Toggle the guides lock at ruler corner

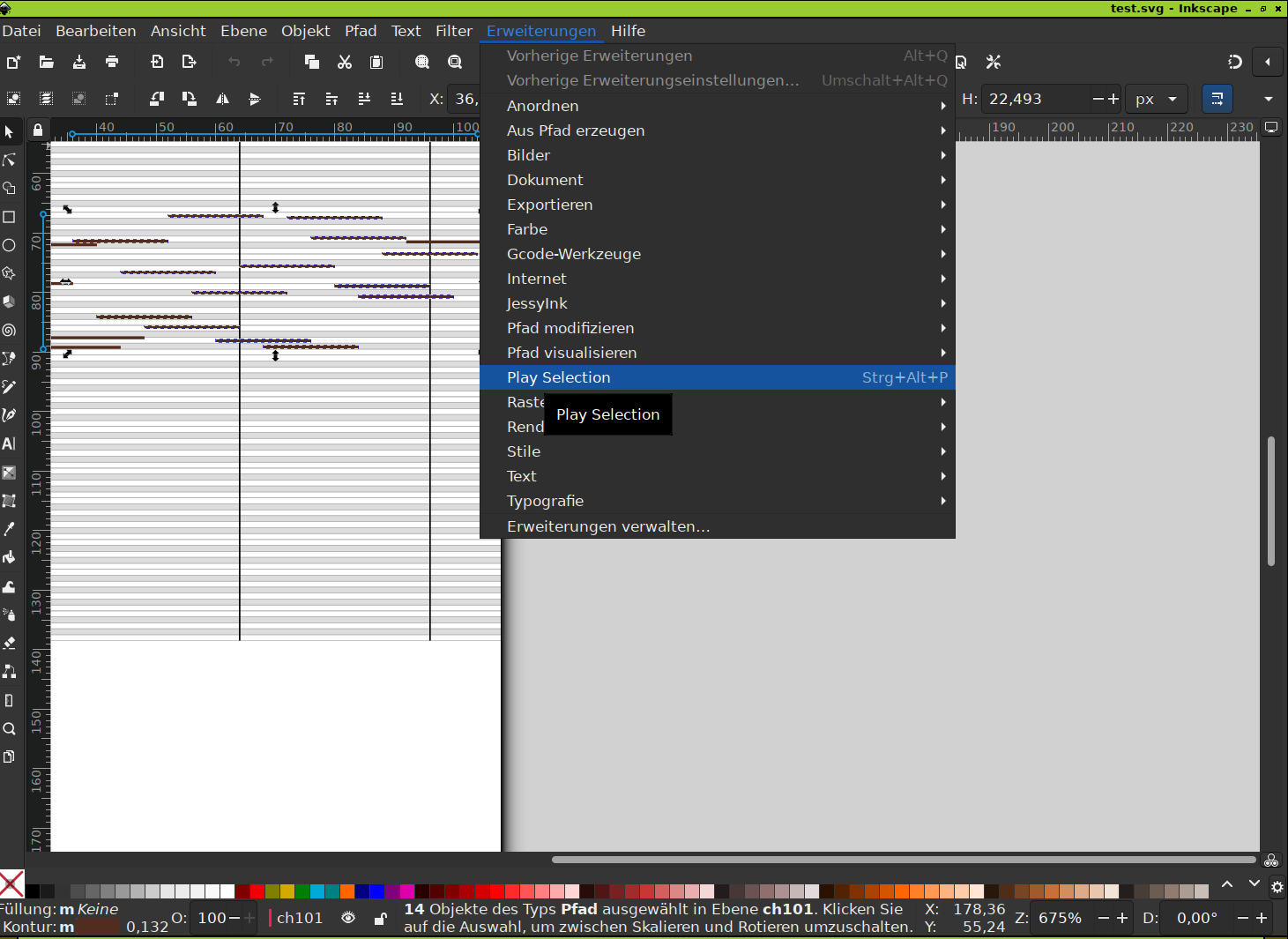coord(38,130)
